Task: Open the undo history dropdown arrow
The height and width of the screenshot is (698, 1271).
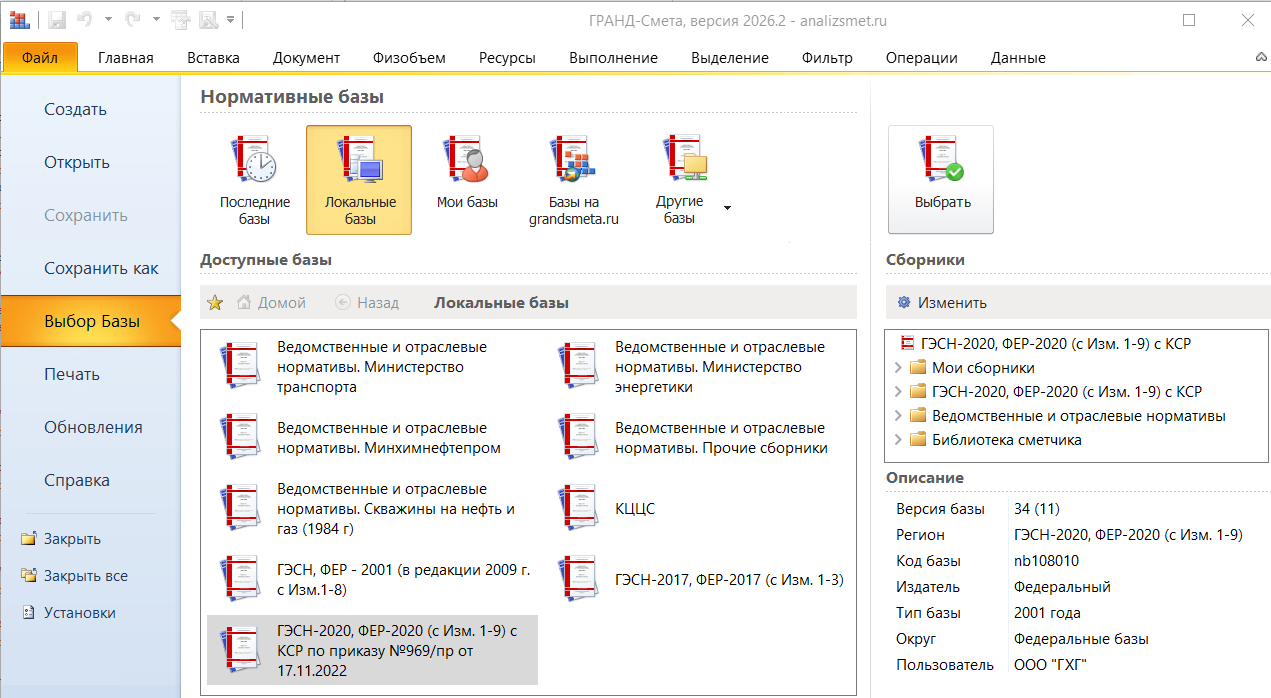Action: 108,19
